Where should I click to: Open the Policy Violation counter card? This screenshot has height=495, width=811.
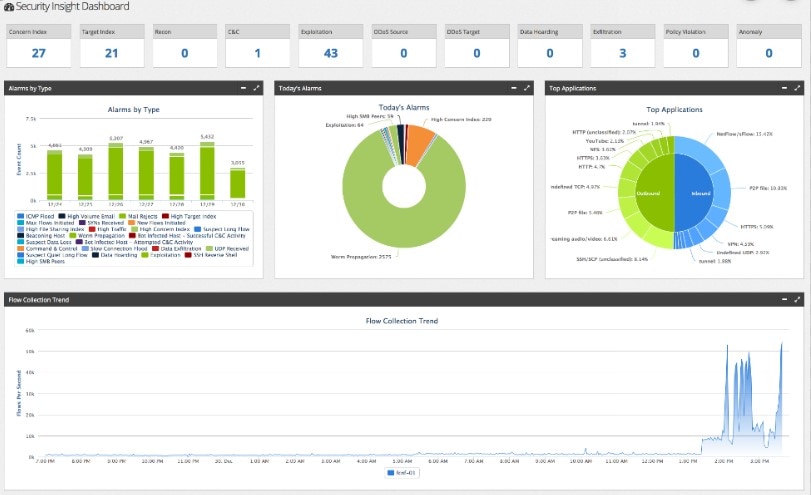point(696,46)
